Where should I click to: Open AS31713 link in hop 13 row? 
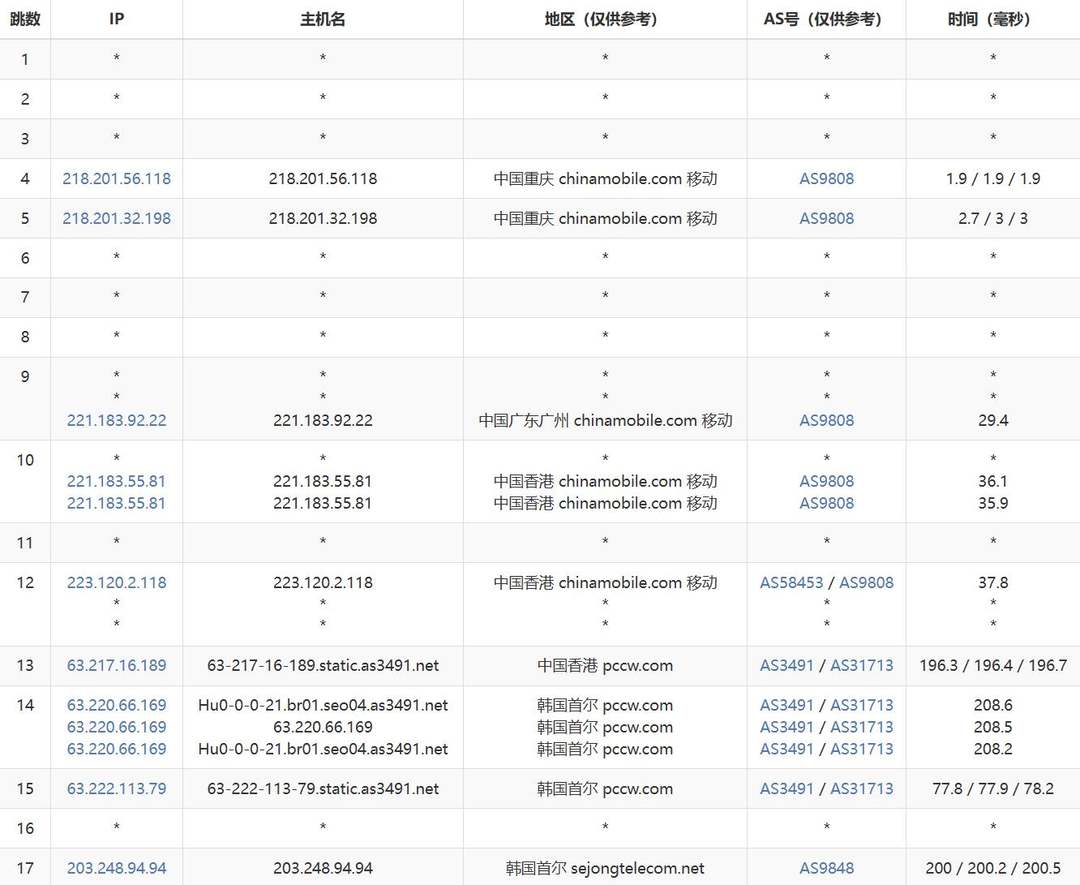862,665
